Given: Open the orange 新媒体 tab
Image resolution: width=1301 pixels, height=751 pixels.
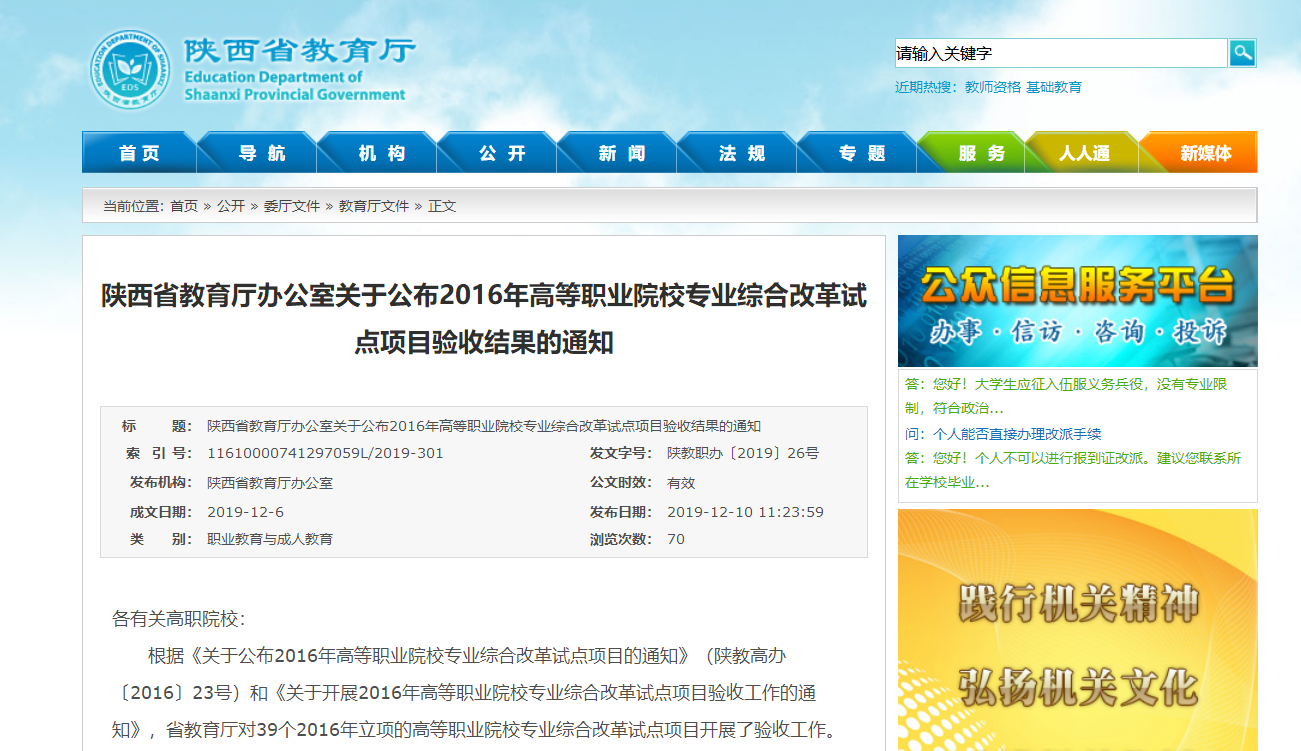Looking at the screenshot, I should 1205,153.
